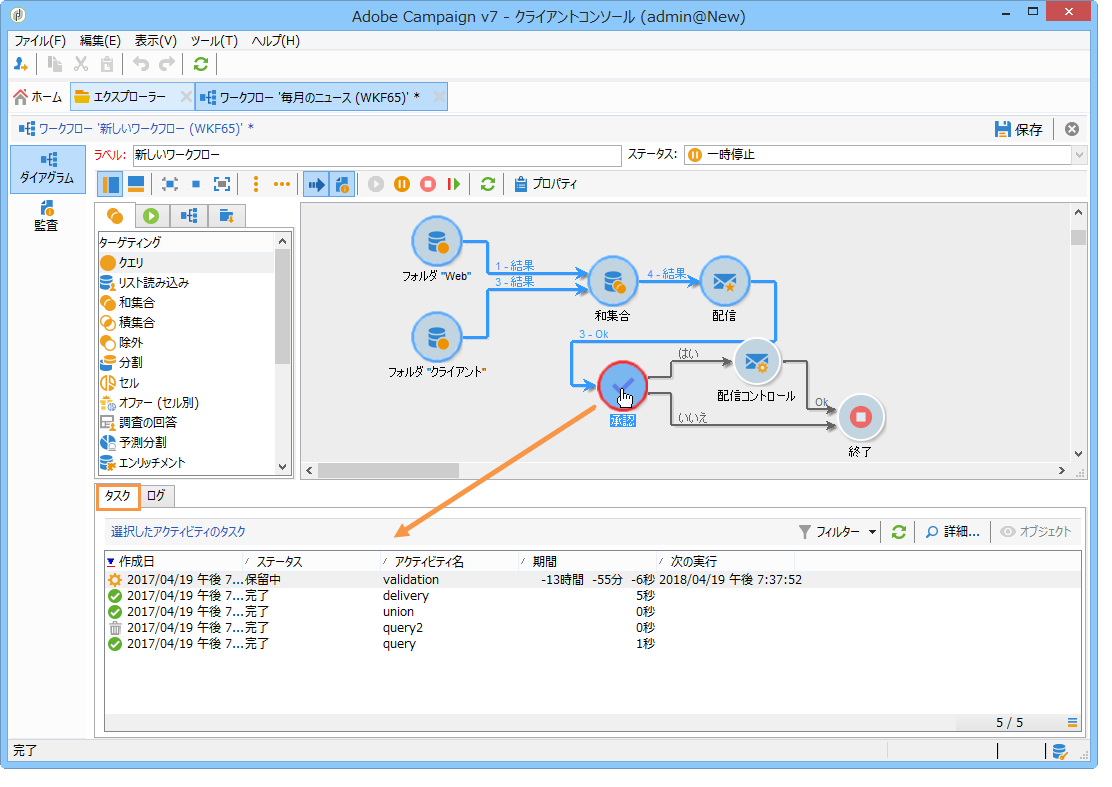Click the 配信 delivery activity node

[725, 282]
